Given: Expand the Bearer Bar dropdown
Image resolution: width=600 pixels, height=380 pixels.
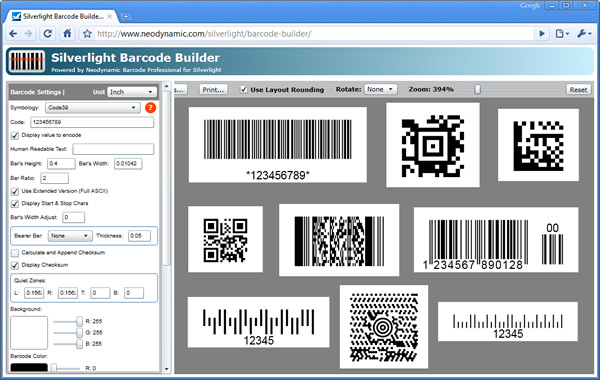Looking at the screenshot, I should coord(70,236).
